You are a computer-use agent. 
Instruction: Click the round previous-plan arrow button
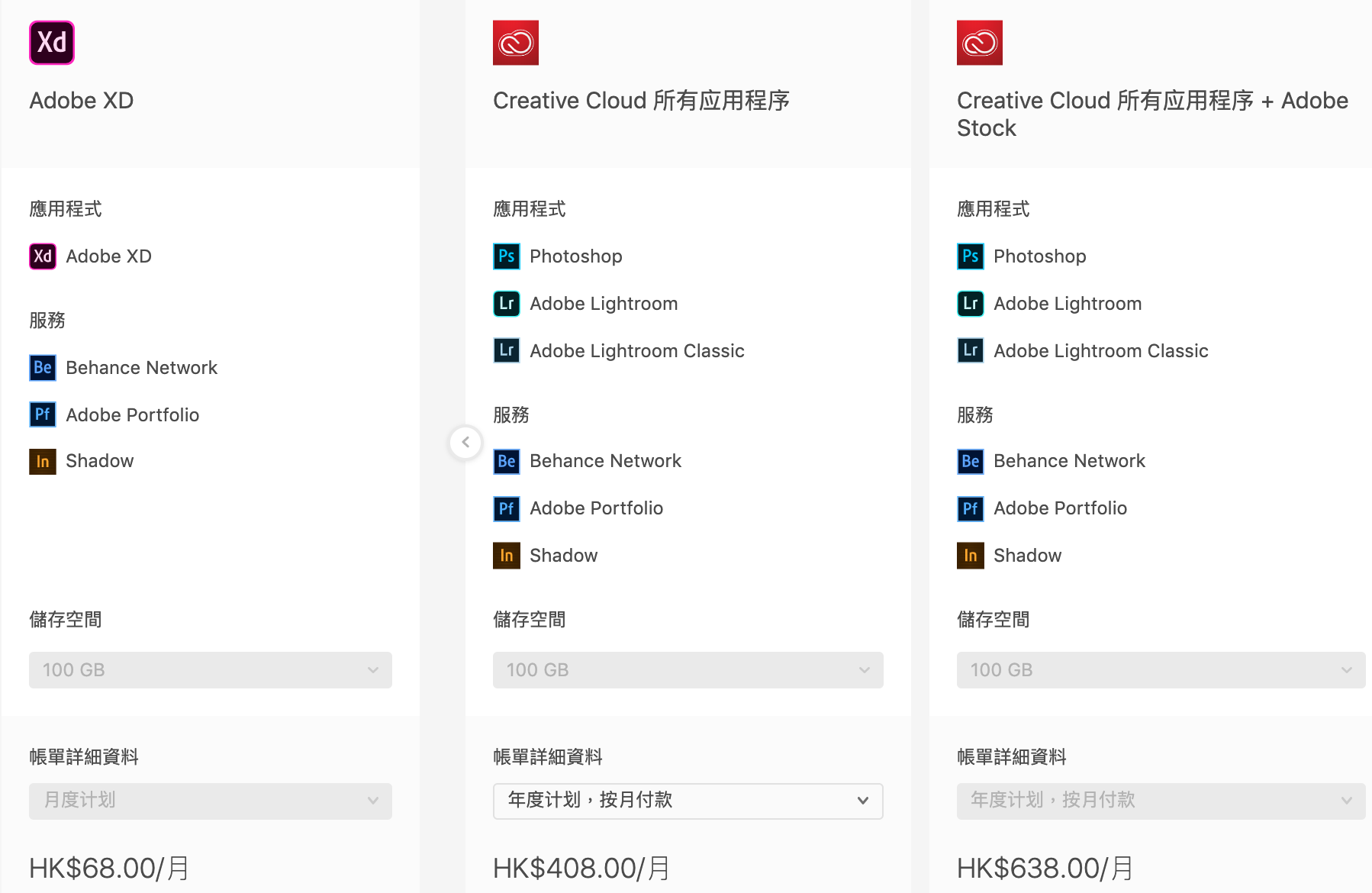pos(465,442)
